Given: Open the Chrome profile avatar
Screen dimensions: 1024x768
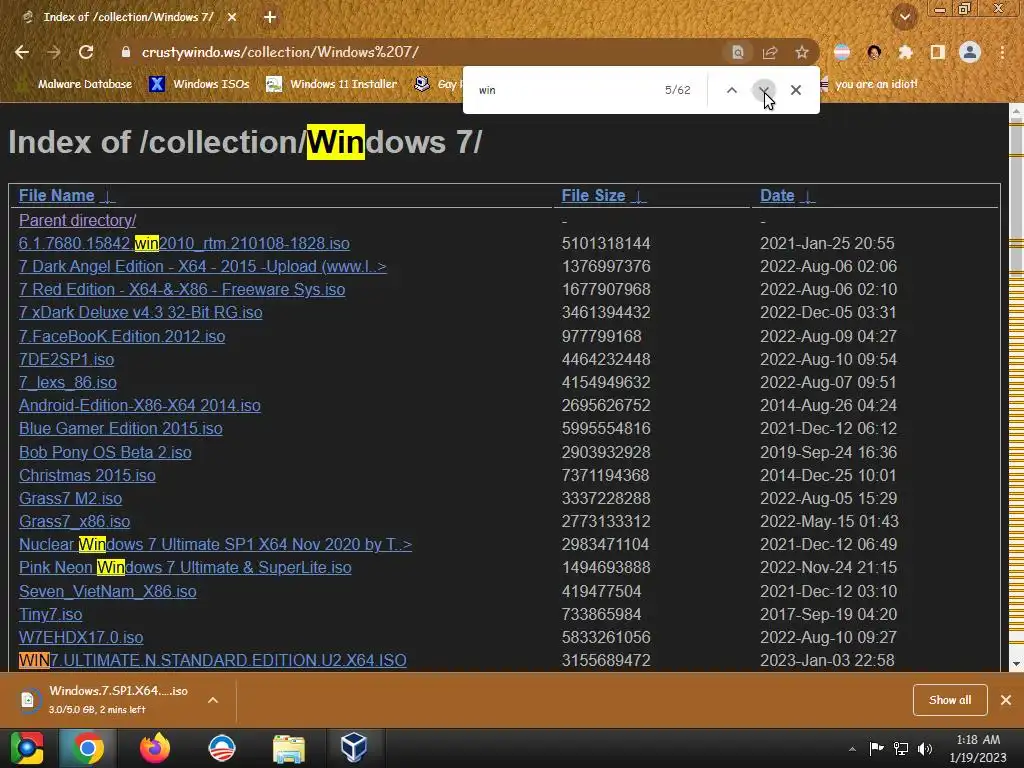Looking at the screenshot, I should (x=970, y=52).
